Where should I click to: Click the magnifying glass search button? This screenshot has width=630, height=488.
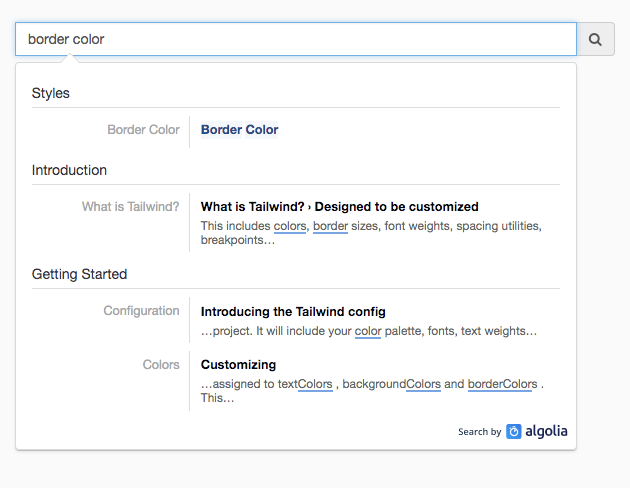595,40
